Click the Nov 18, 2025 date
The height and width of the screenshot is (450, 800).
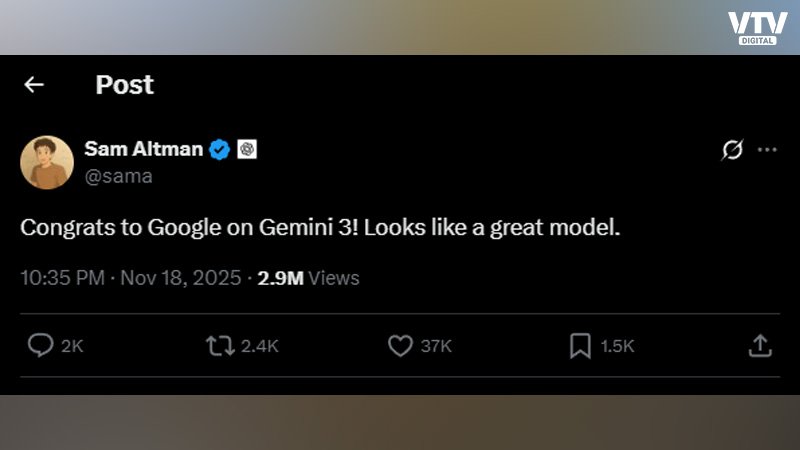[181, 278]
